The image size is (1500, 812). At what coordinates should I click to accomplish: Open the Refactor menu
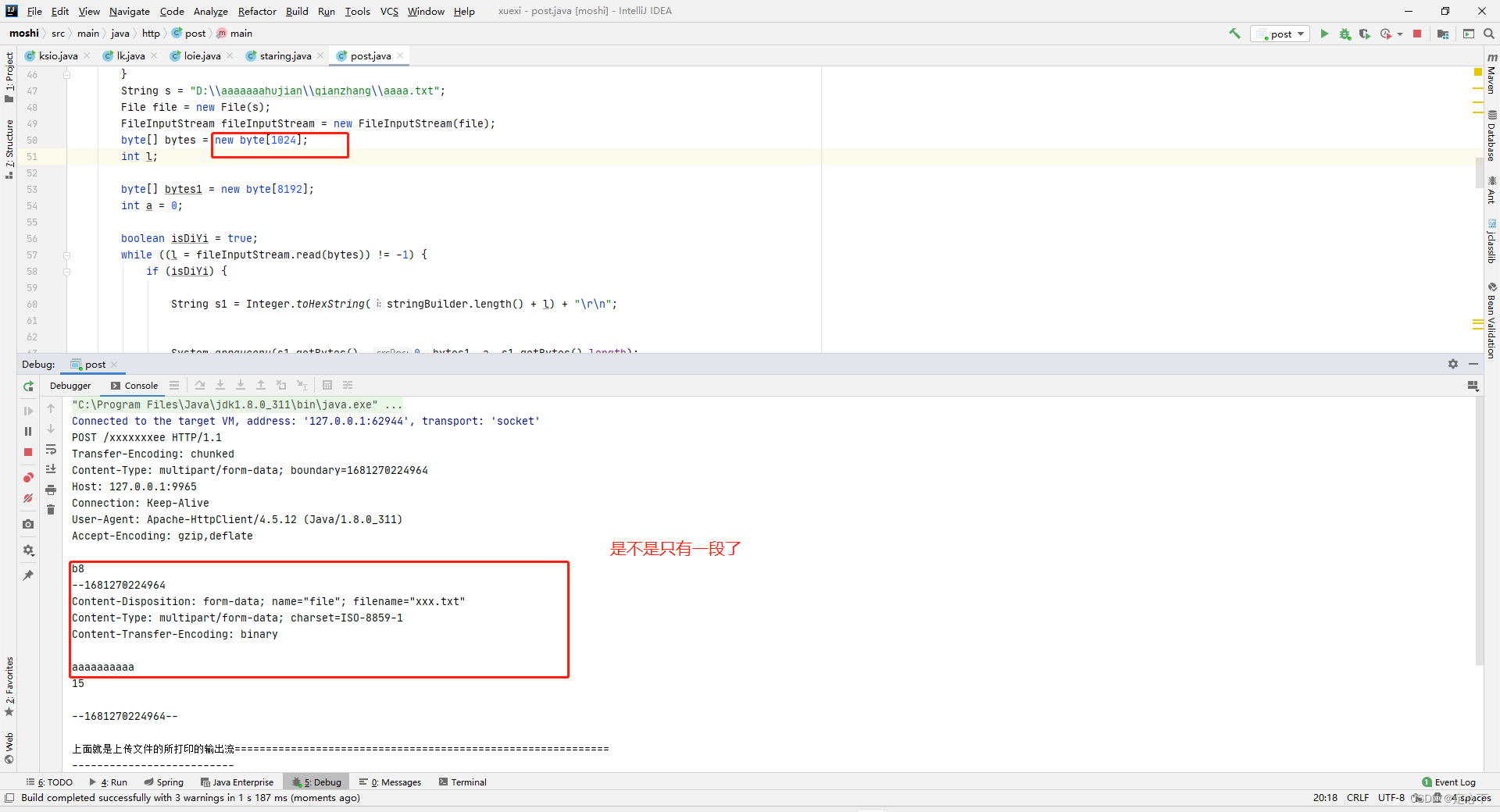click(257, 11)
